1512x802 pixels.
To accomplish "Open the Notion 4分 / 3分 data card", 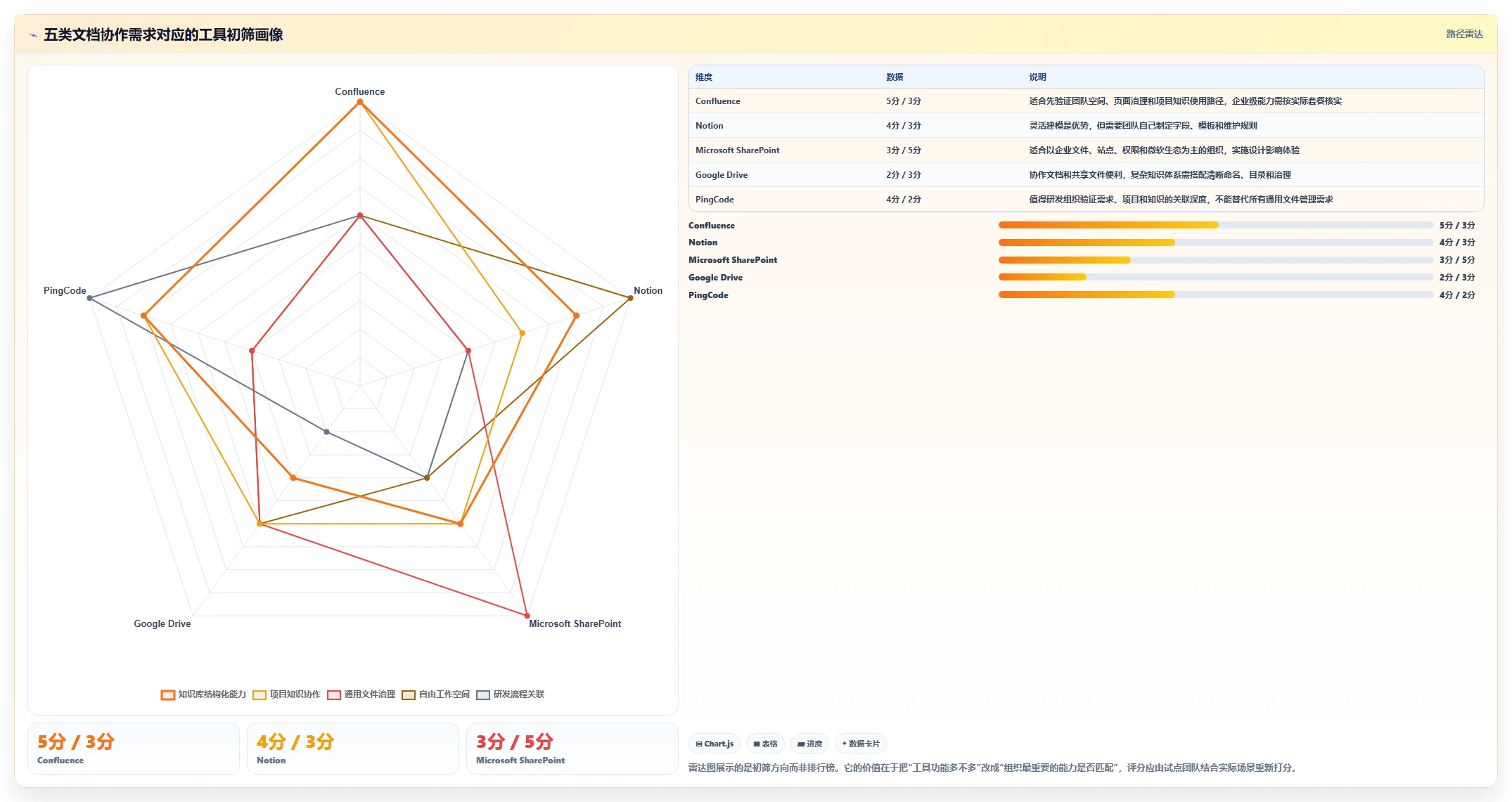I will click(x=352, y=749).
